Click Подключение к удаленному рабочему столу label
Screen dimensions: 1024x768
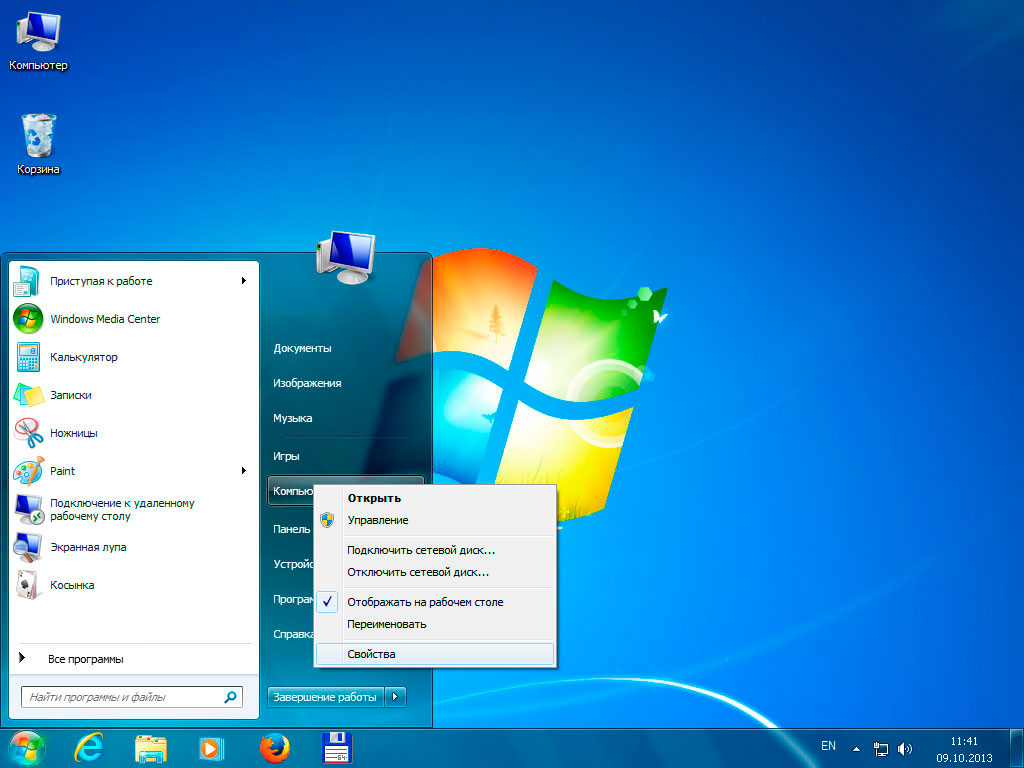(x=122, y=509)
